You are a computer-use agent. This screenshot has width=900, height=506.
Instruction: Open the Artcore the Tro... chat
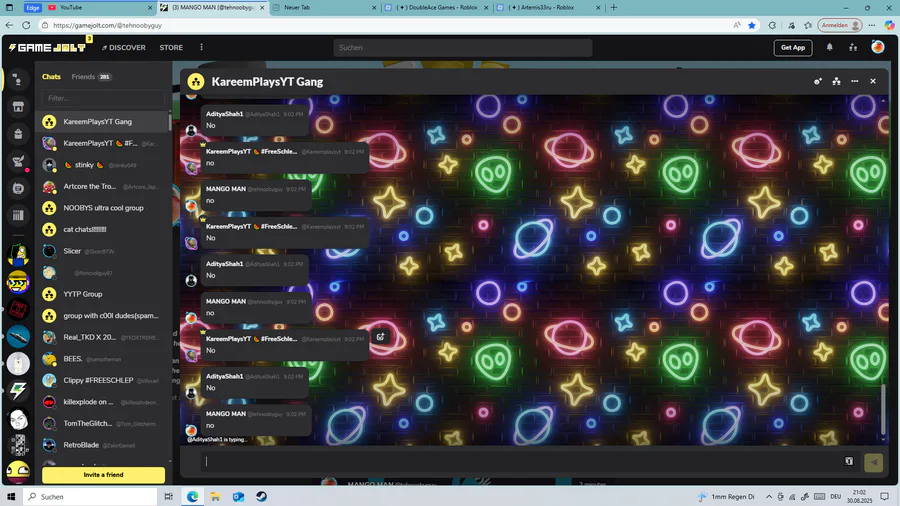(103, 186)
